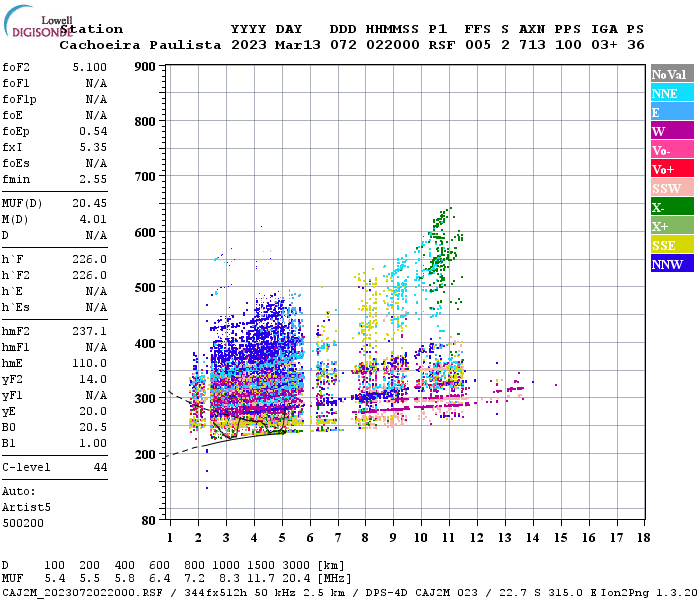Click the foEp value 0.54

coord(93,132)
